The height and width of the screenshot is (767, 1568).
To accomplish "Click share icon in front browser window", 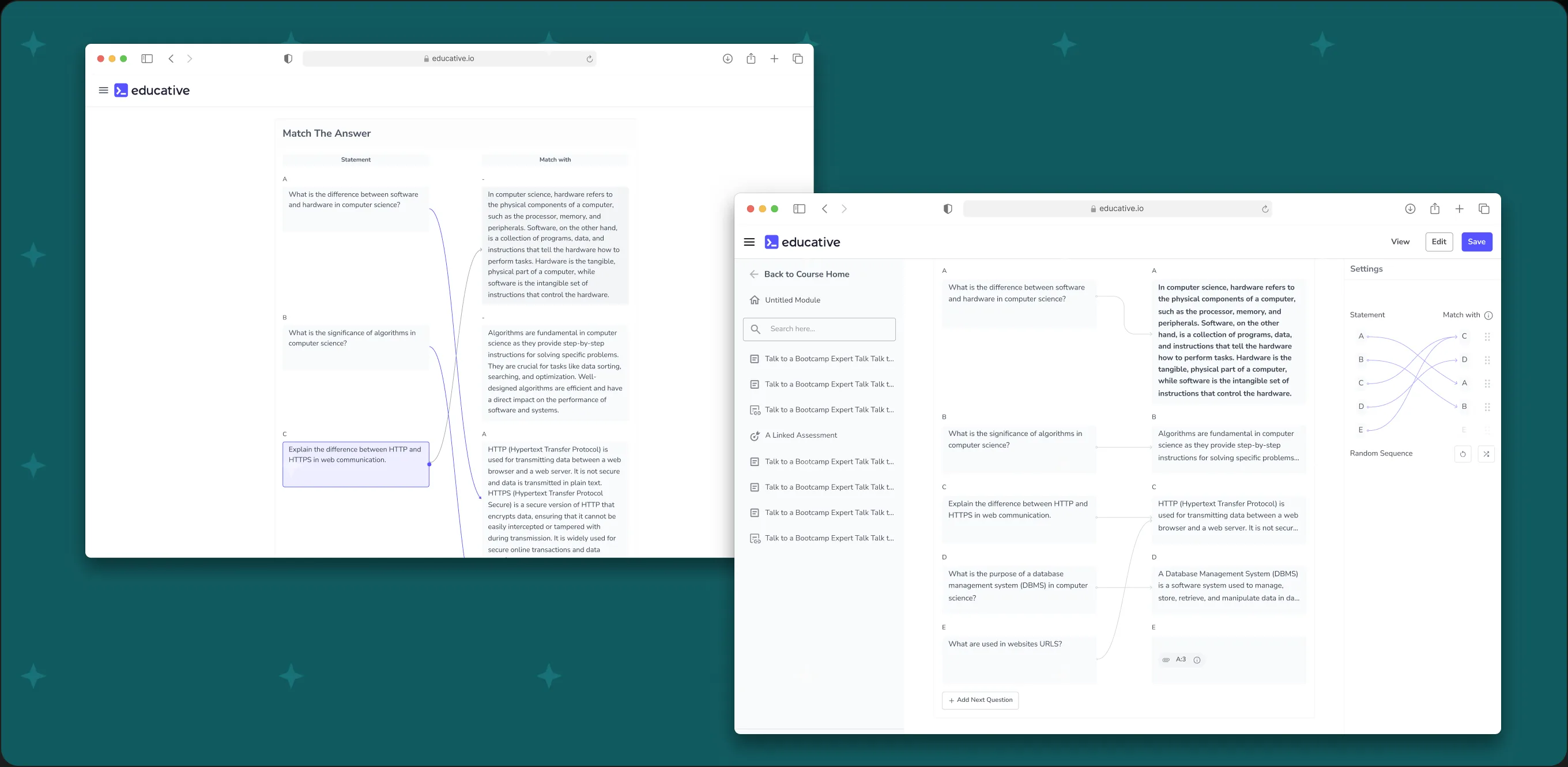I will tap(1435, 209).
